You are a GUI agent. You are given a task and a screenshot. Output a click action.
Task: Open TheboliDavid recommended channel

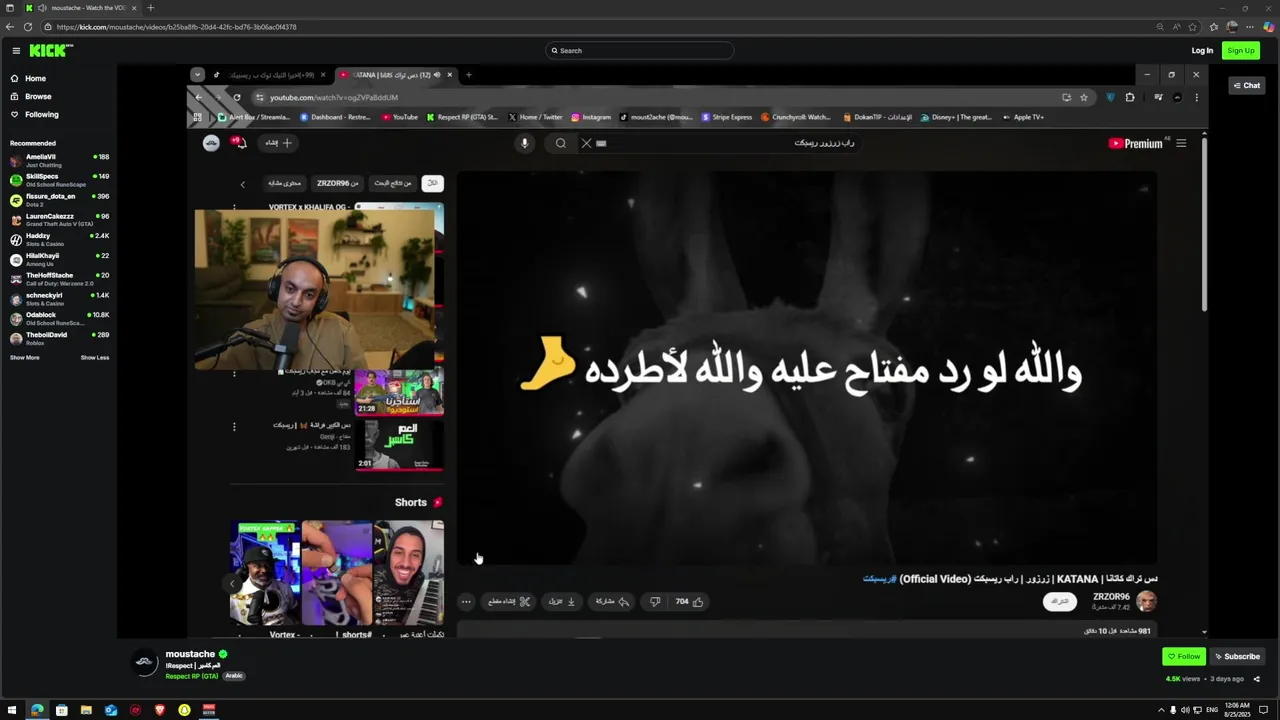[59, 338]
